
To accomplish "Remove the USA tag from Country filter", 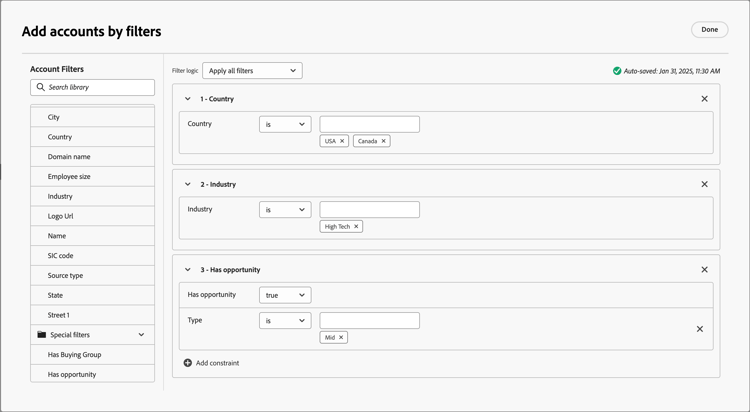I will (342, 141).
